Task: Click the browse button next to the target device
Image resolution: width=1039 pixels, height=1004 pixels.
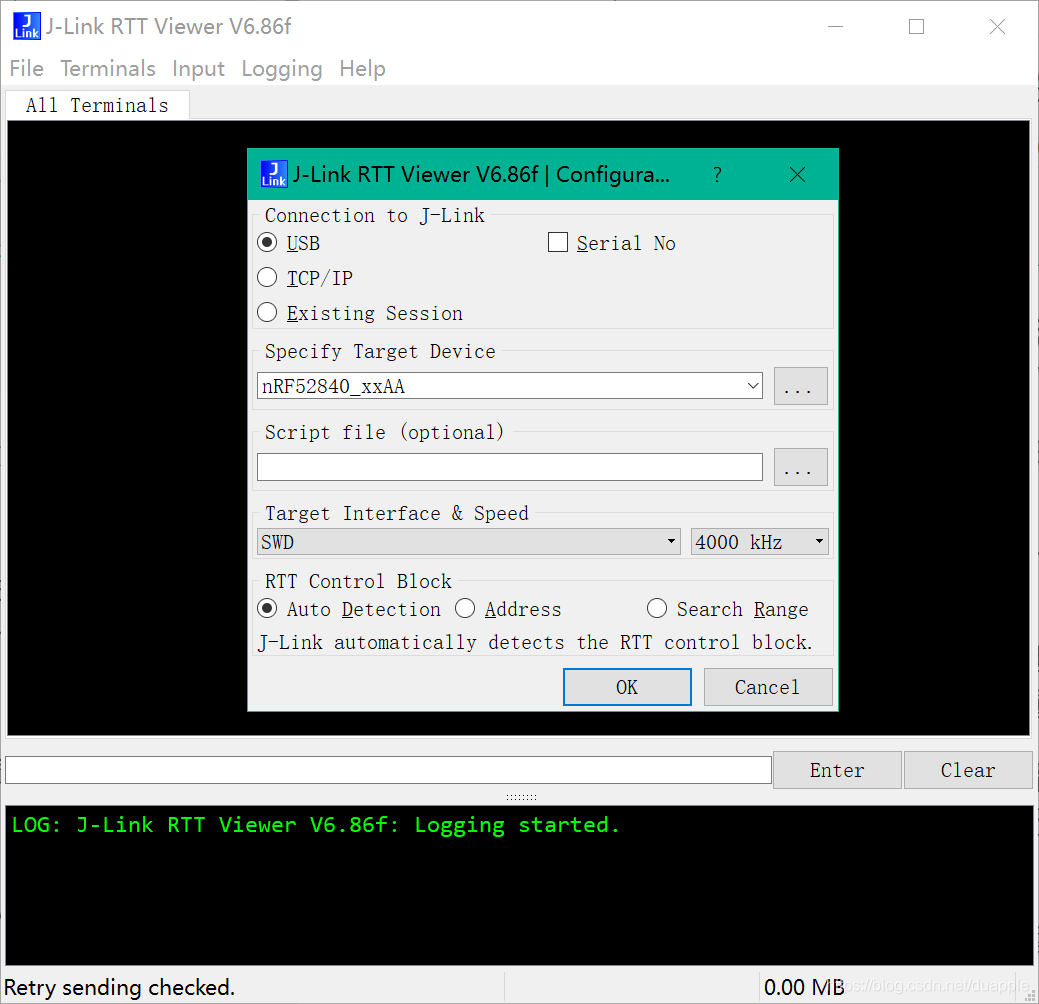Action: tap(800, 386)
